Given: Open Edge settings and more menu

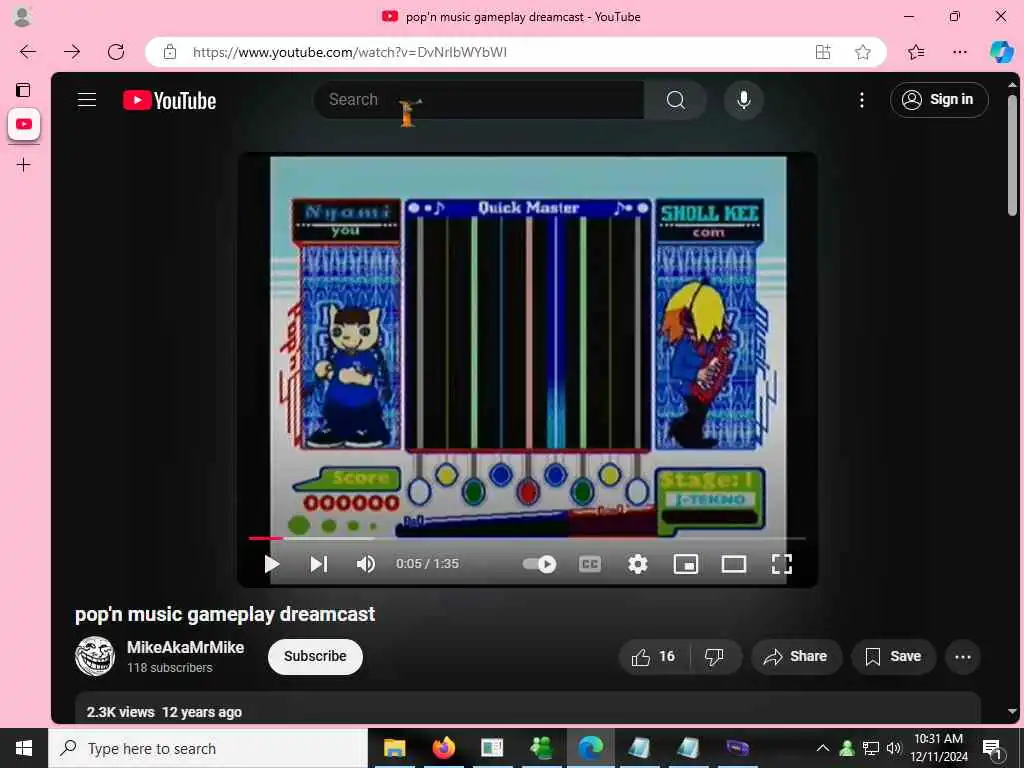Looking at the screenshot, I should click(x=959, y=52).
